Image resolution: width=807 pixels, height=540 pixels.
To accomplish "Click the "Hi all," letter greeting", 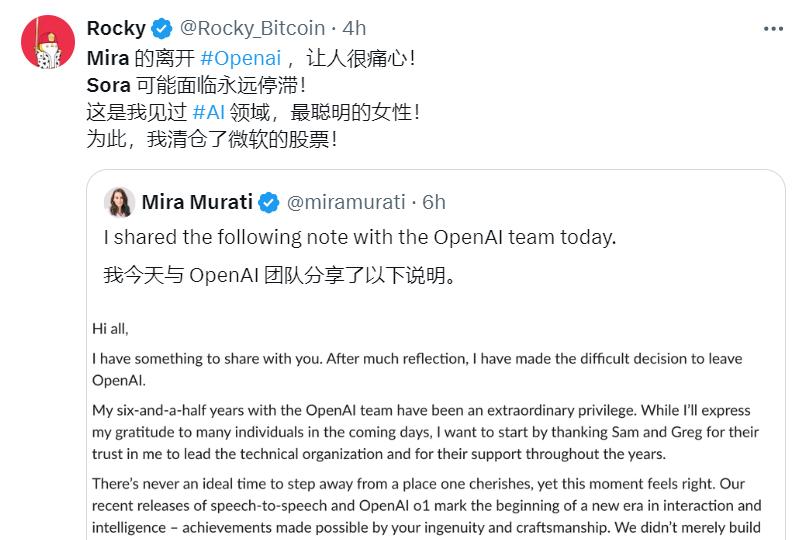I will tap(110, 327).
